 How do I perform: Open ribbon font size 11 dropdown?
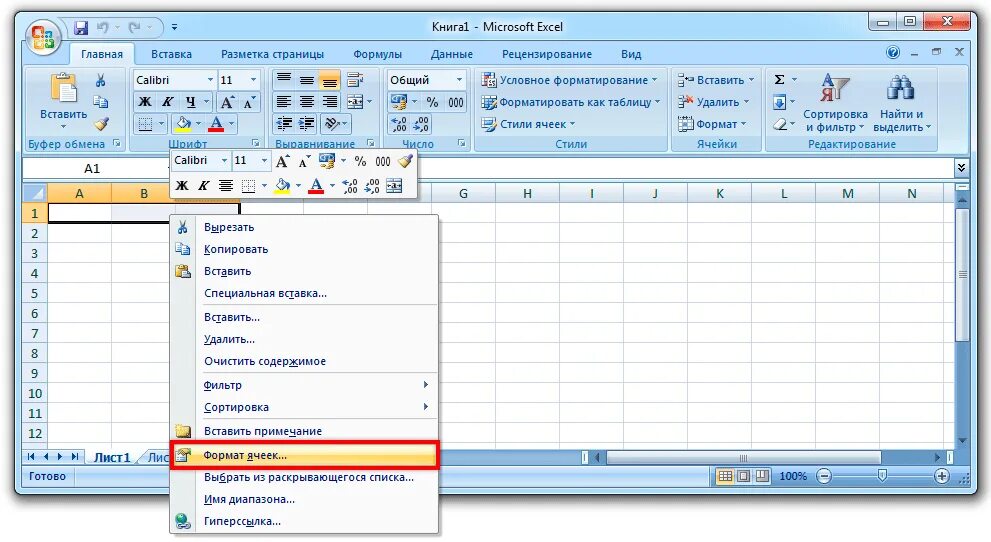click(x=253, y=80)
